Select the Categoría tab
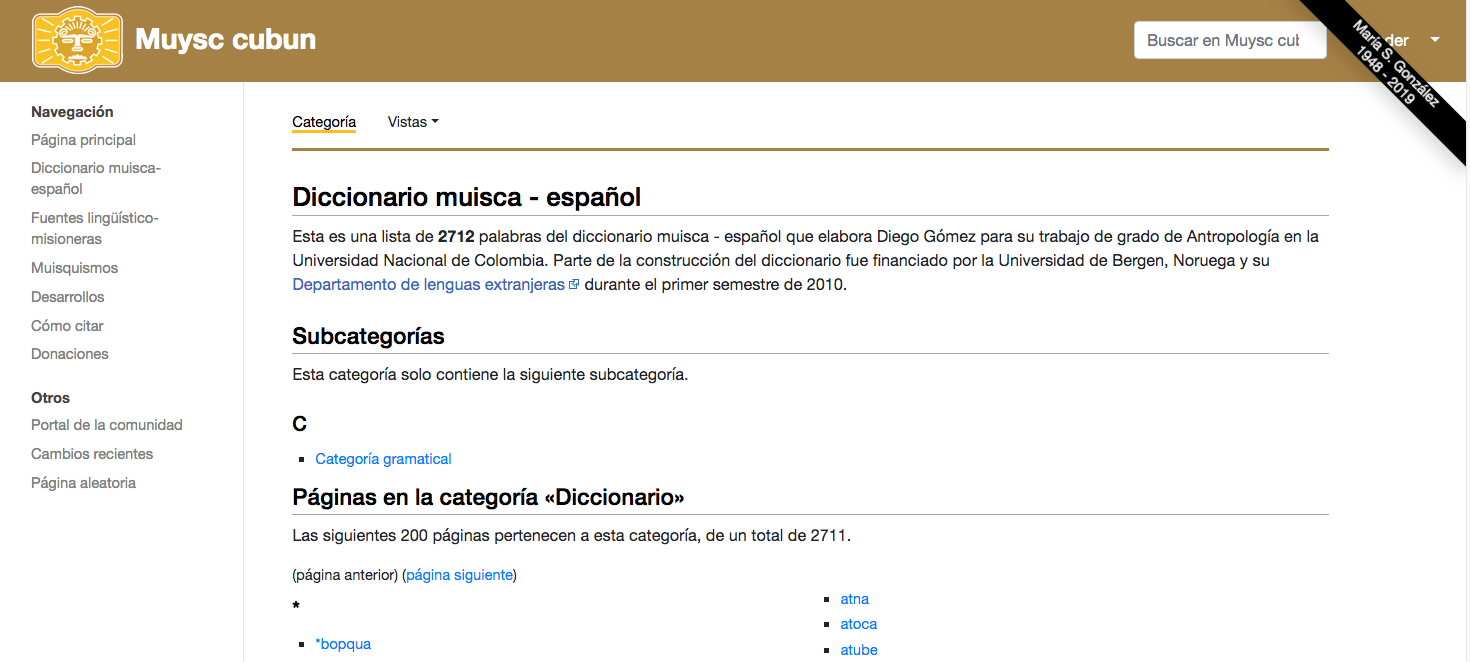The width and height of the screenshot is (1470, 662). [324, 122]
